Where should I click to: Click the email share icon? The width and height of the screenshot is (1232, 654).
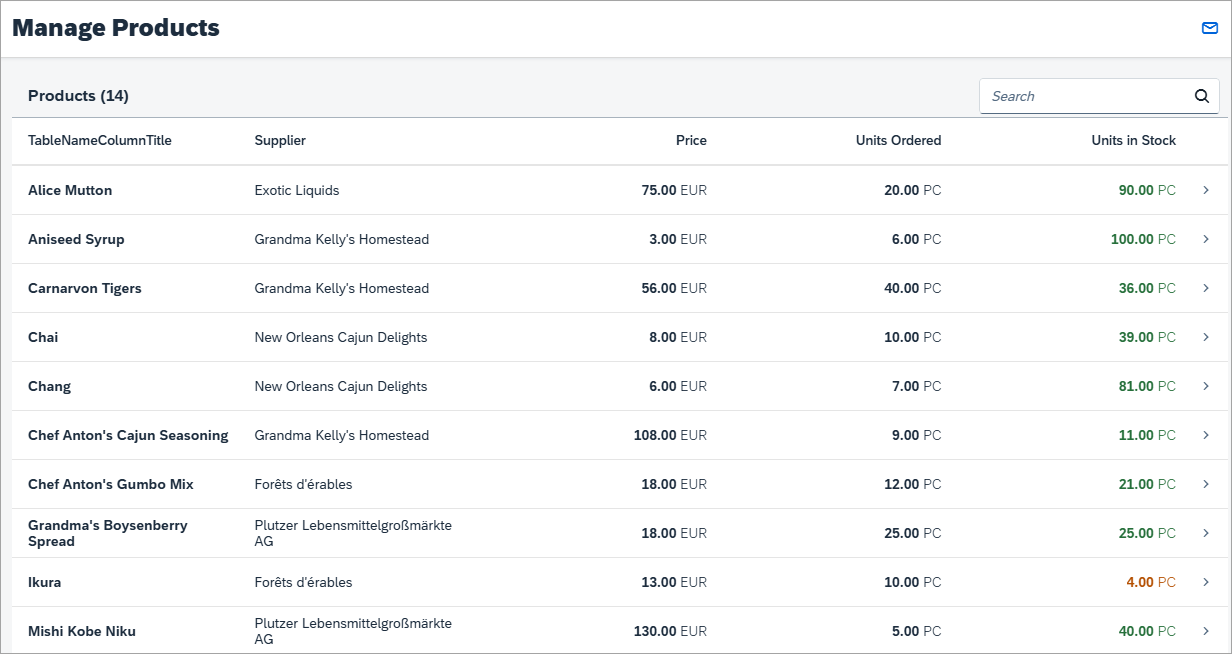point(1209,28)
